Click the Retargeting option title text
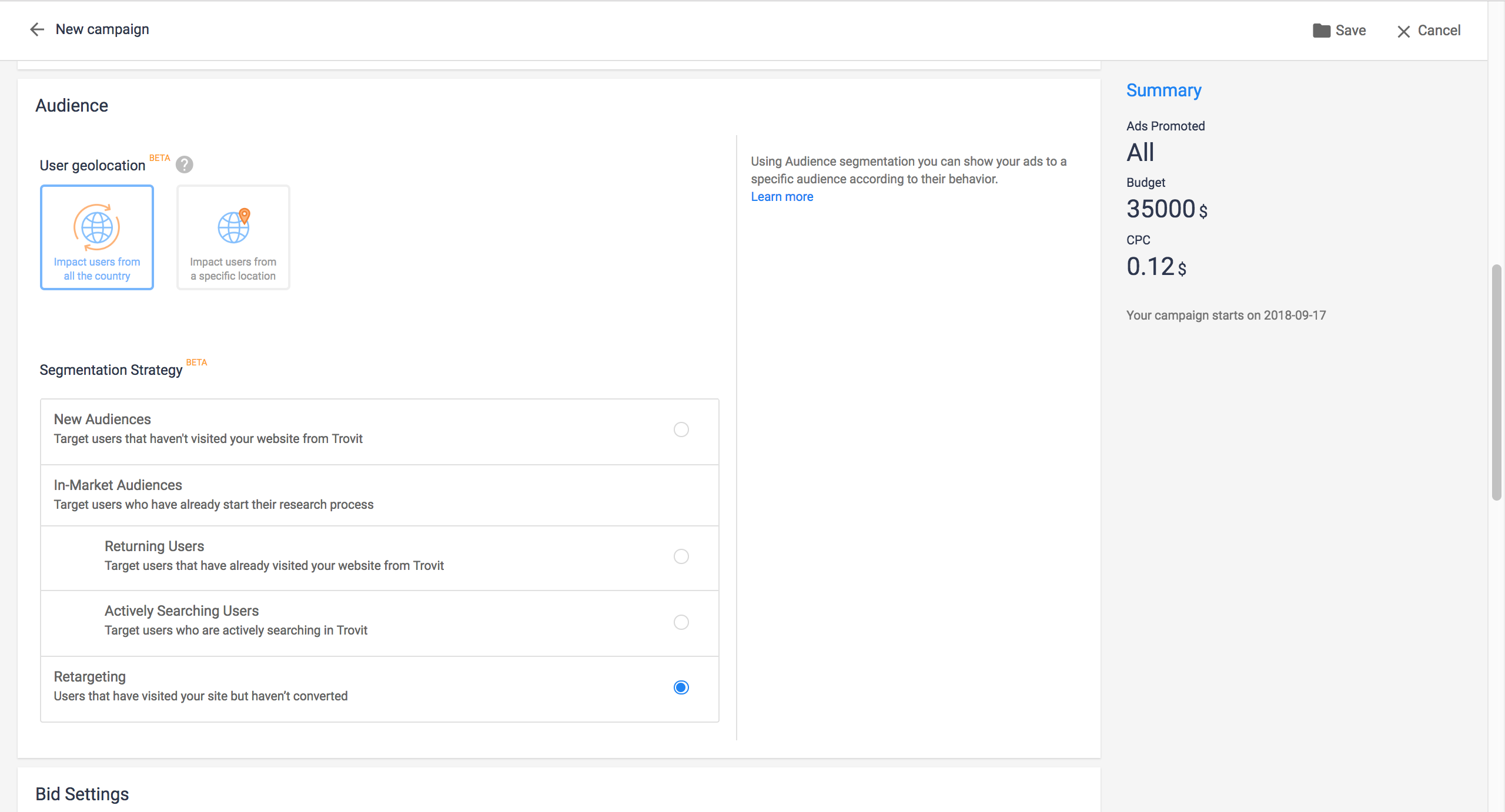The height and width of the screenshot is (812, 1505). [90, 677]
